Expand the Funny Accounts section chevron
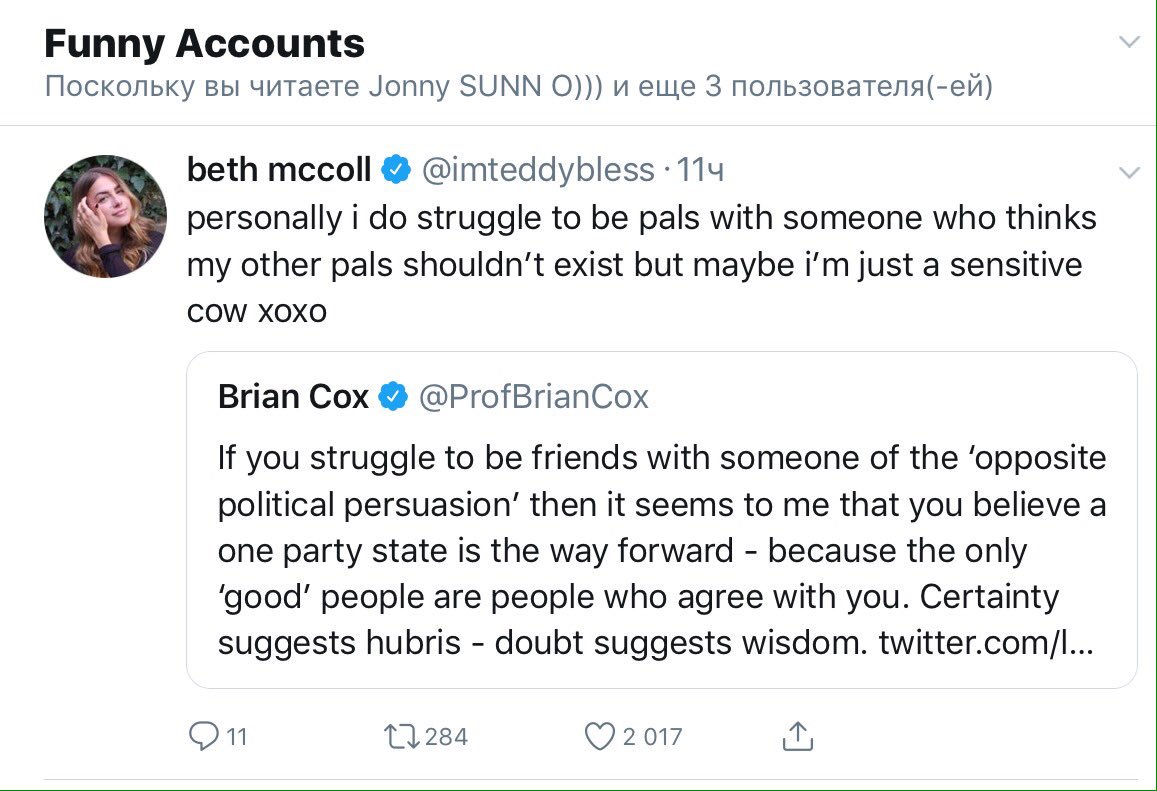The image size is (1157, 791). coord(1129,42)
